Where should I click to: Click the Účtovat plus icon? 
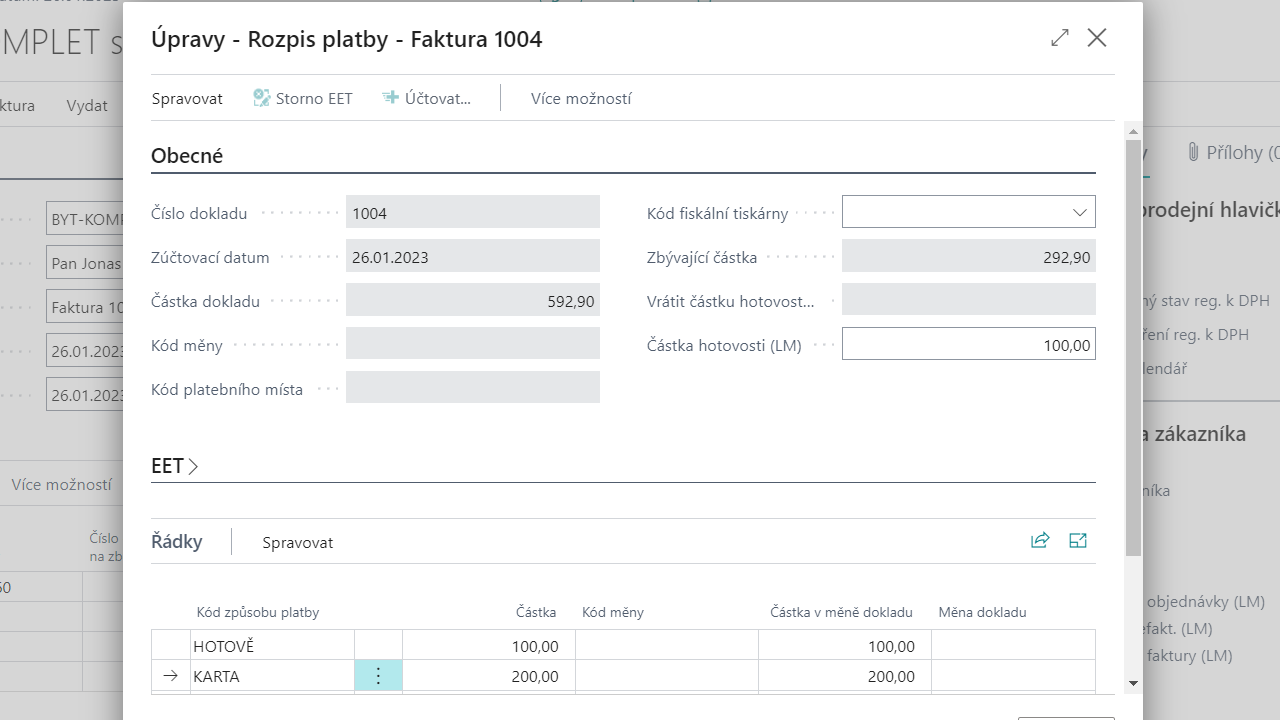click(391, 98)
